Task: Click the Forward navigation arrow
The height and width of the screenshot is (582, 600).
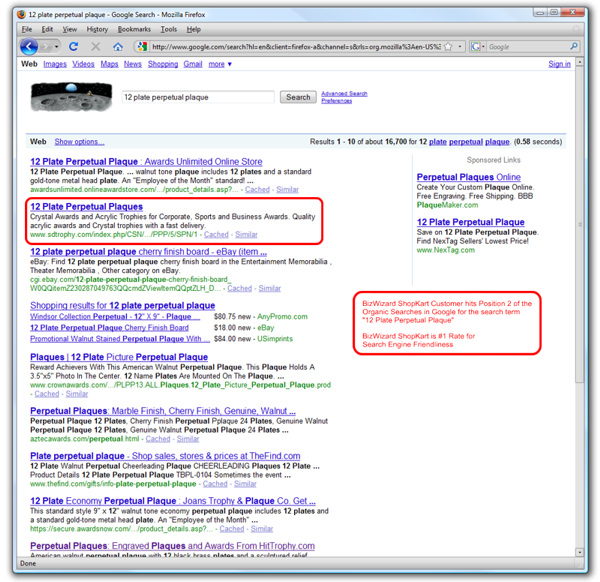Action: tap(46, 47)
